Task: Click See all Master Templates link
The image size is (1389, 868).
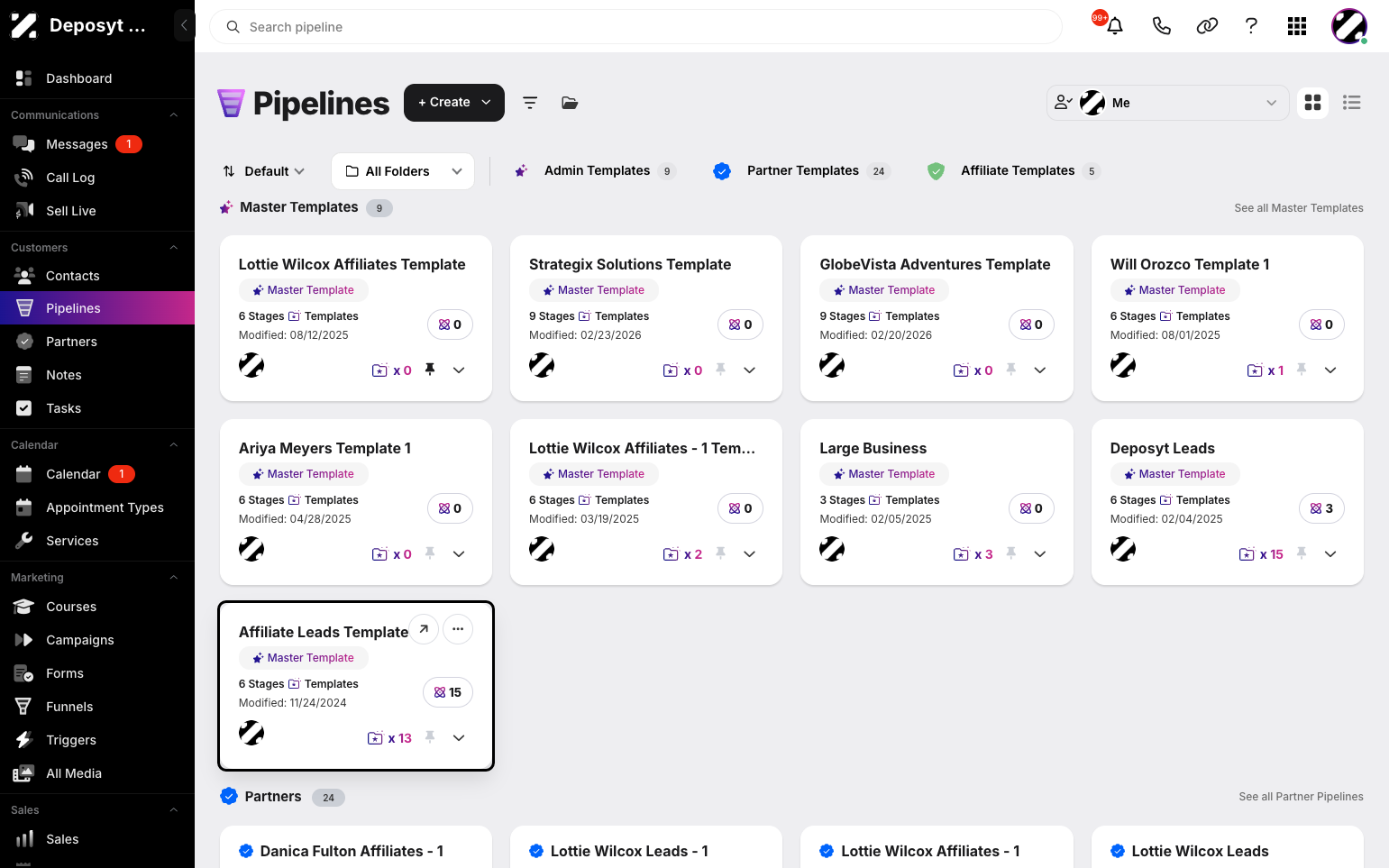Action: click(x=1299, y=208)
